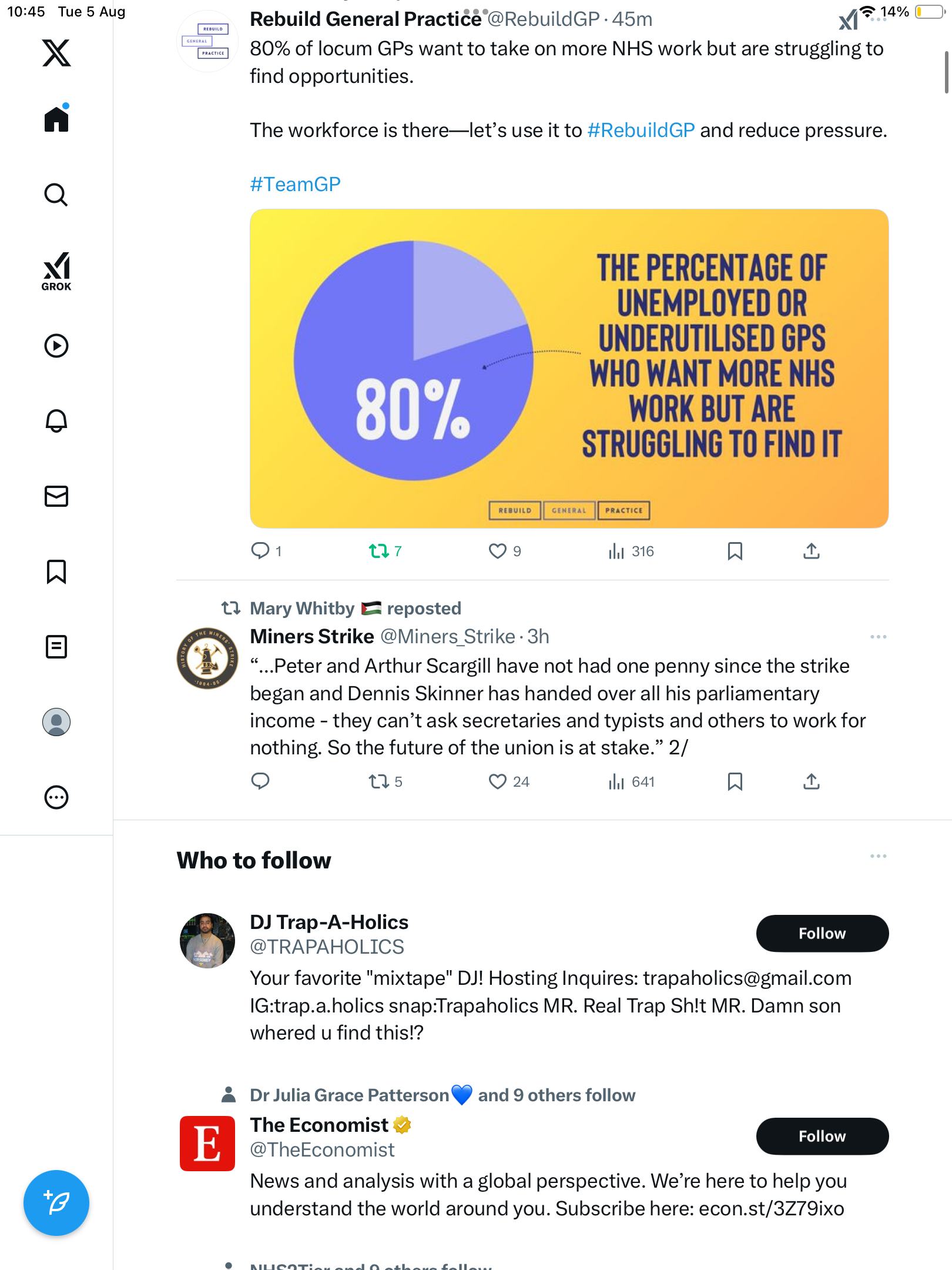Follow DJ Trap-A-Holics
Screen dimensions: 952x1270
(822, 933)
